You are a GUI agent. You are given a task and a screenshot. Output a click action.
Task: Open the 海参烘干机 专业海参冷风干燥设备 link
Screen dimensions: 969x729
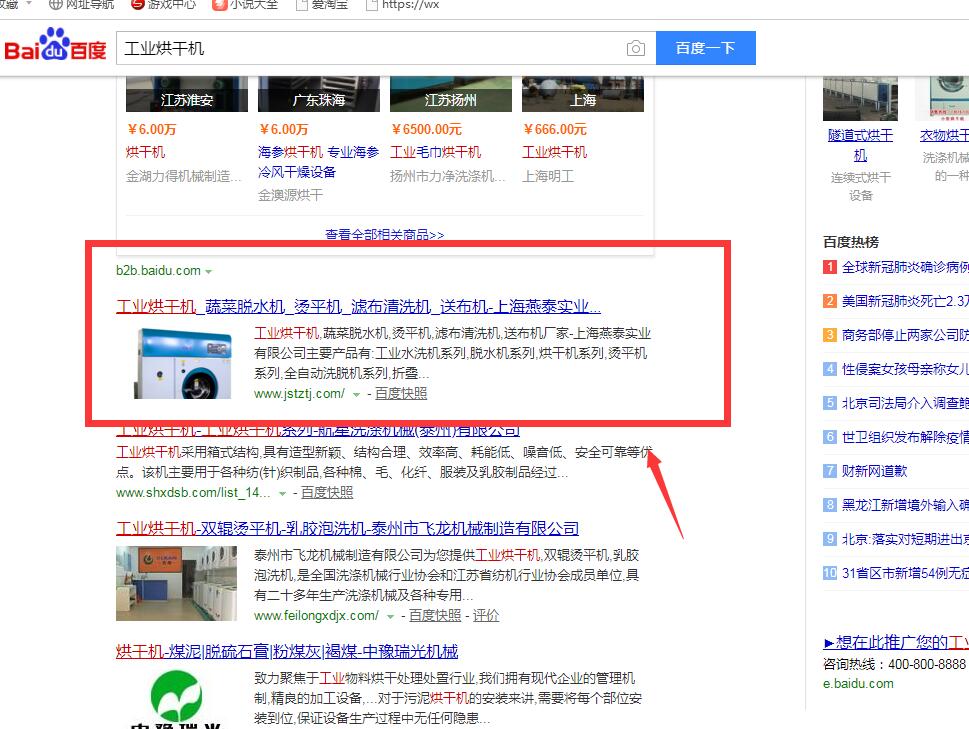pos(318,162)
